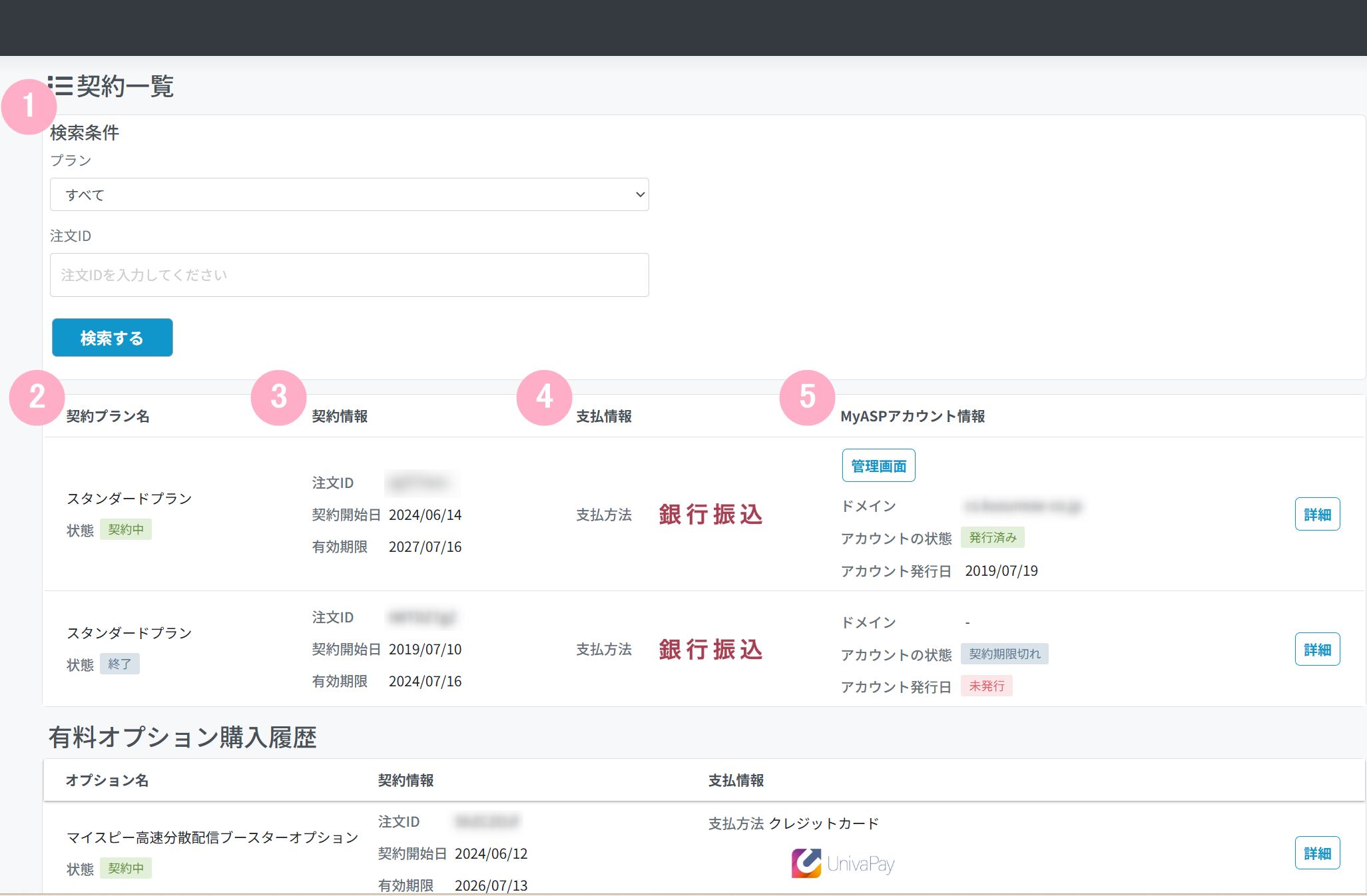Click the 検索条件 heading
The height and width of the screenshot is (896, 1367).
(x=85, y=132)
